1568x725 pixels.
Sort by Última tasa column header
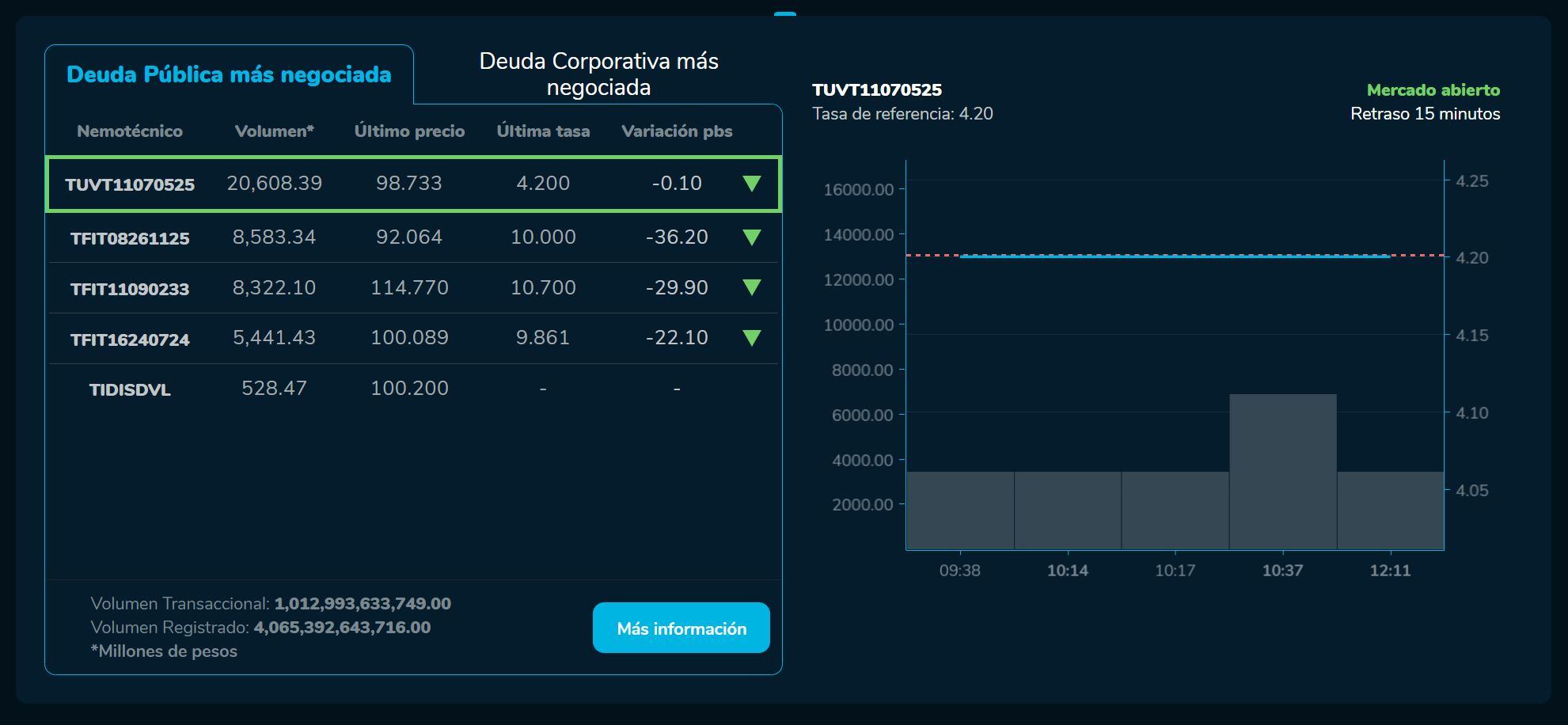tap(543, 131)
